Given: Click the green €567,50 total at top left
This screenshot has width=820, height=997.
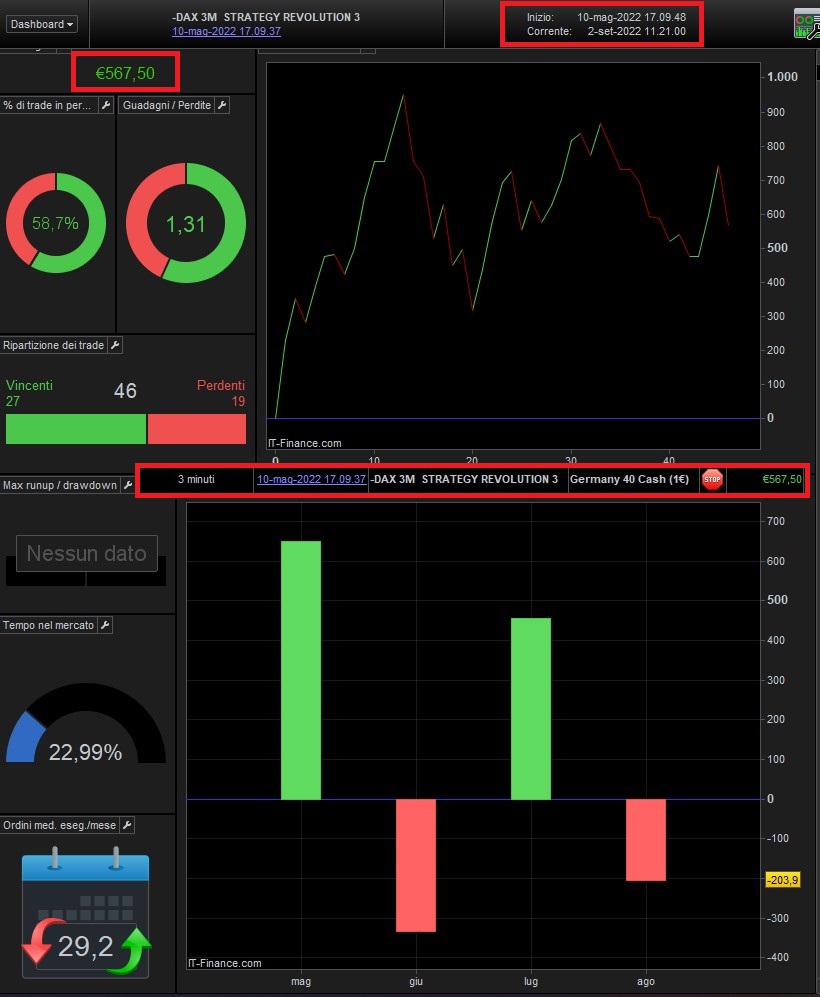Looking at the screenshot, I should tap(125, 73).
